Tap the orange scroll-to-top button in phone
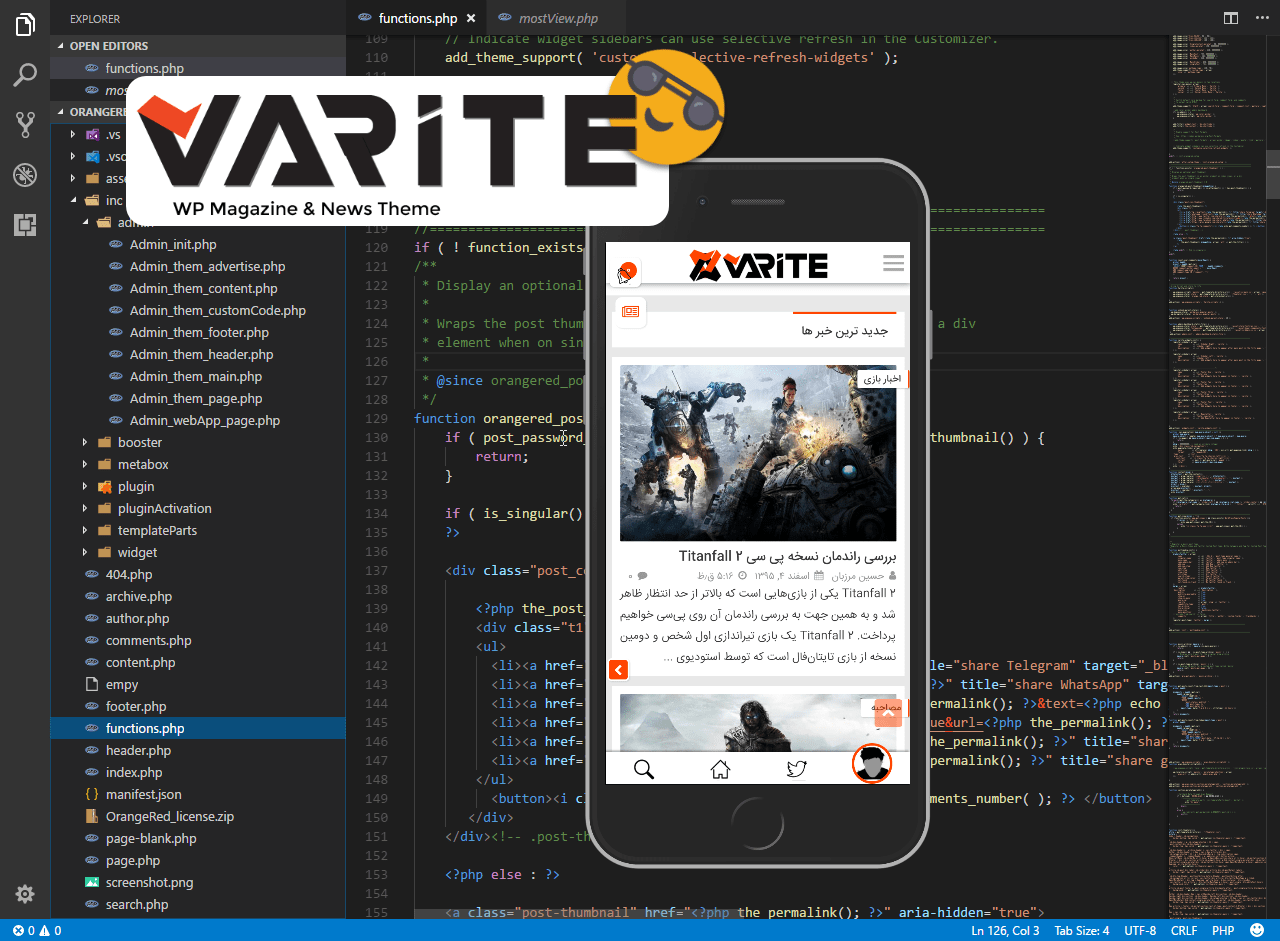This screenshot has width=1280, height=941. tap(889, 713)
